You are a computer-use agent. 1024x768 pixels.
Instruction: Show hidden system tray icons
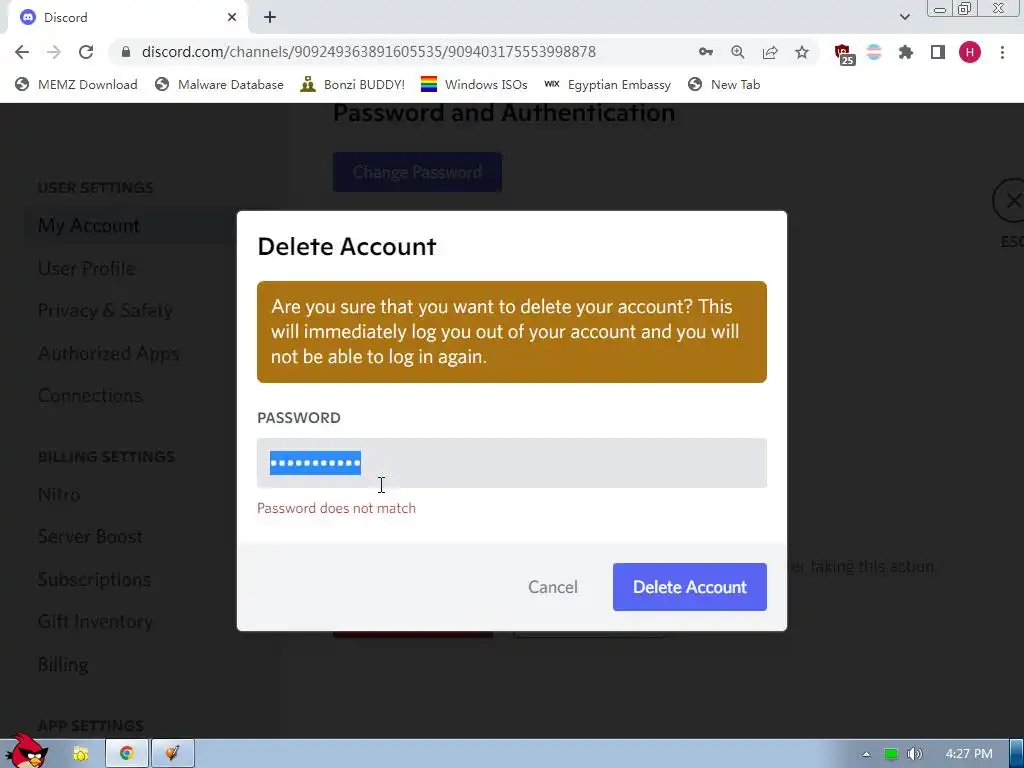tap(866, 754)
